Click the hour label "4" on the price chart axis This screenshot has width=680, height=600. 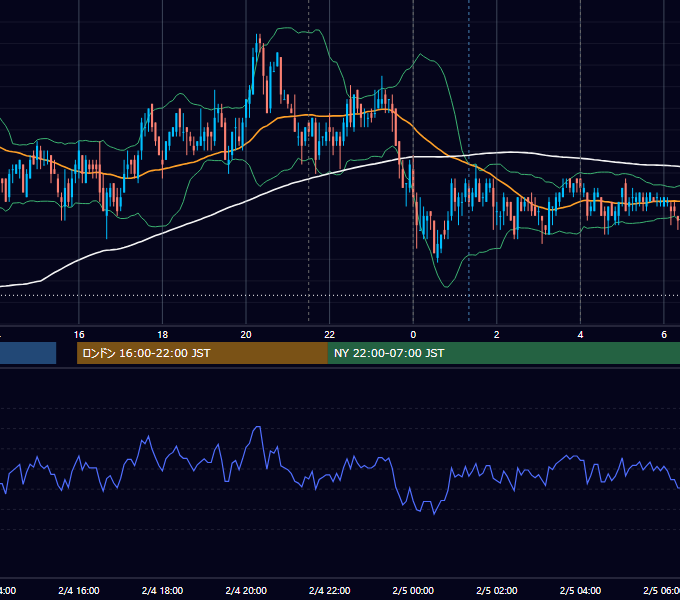[580, 335]
